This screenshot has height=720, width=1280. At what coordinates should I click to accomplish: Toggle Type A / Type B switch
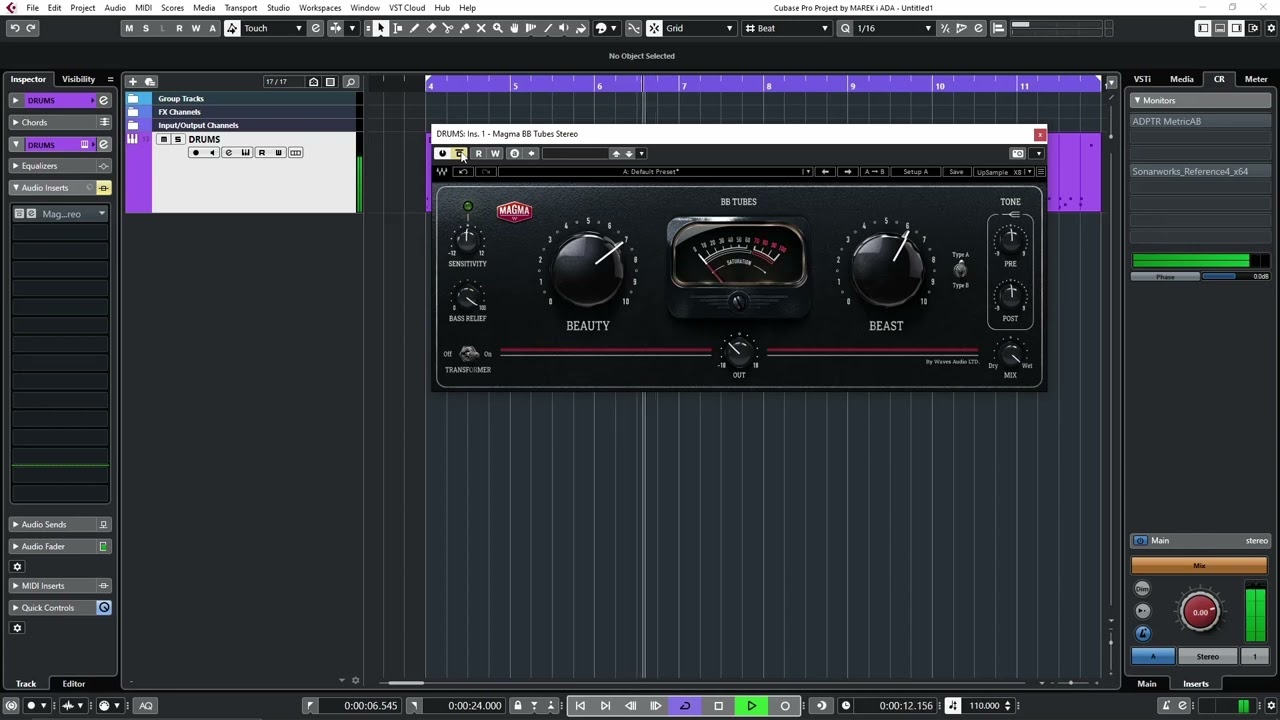pyautogui.click(x=960, y=269)
